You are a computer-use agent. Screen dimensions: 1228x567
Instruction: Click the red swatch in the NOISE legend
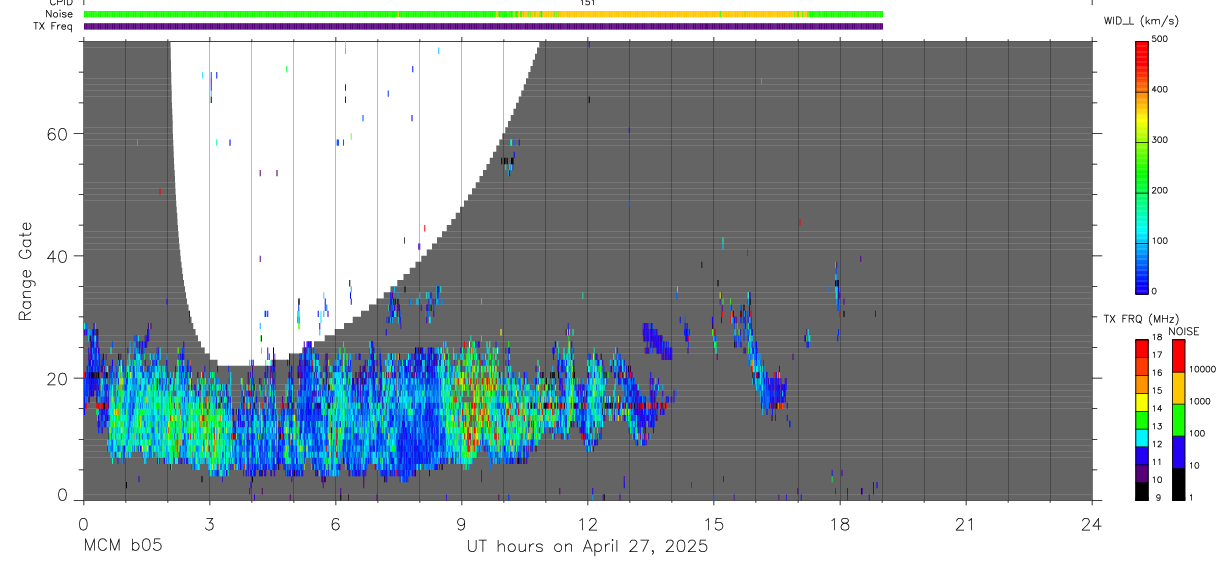click(x=1178, y=356)
